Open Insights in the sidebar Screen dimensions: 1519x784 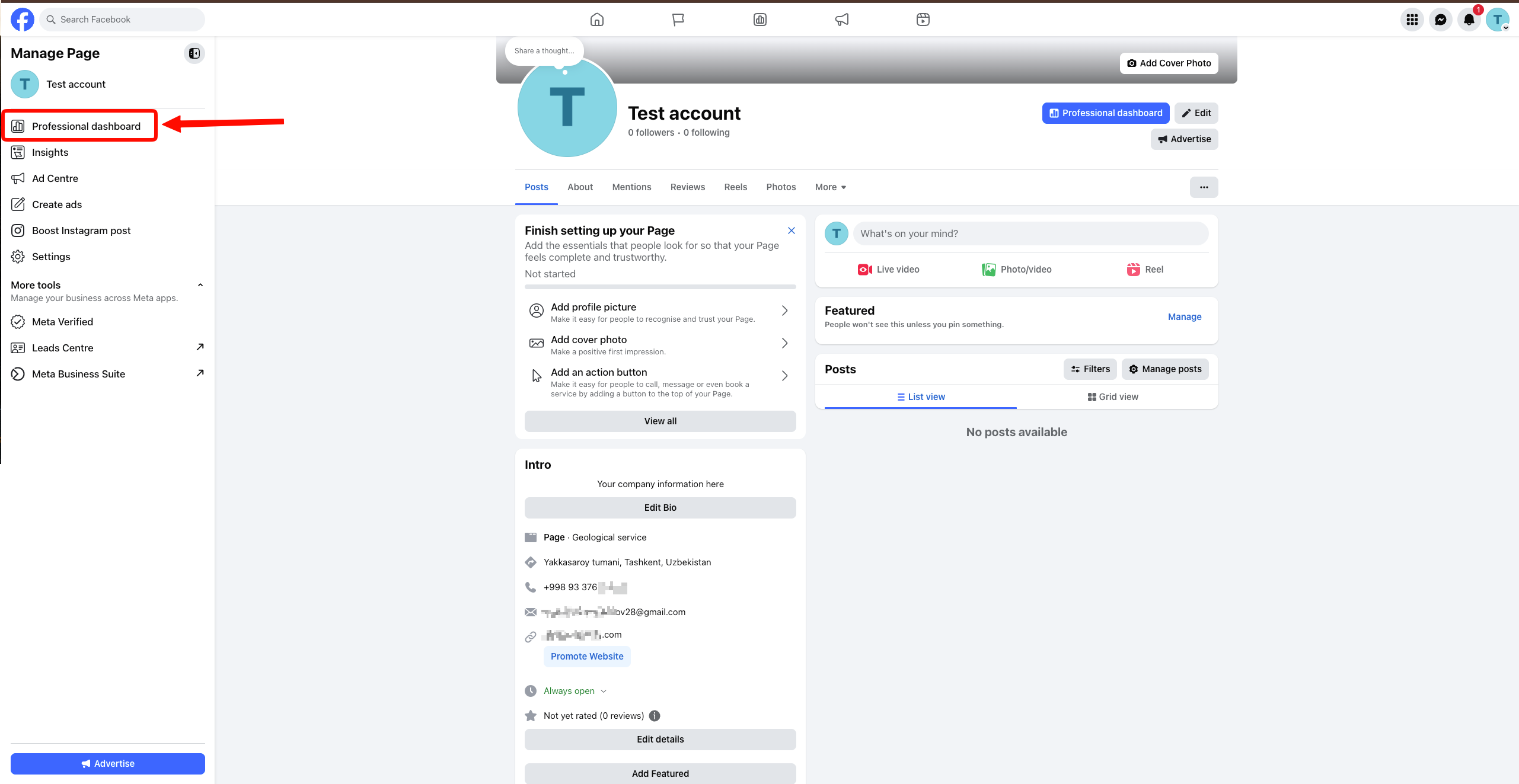108,152
